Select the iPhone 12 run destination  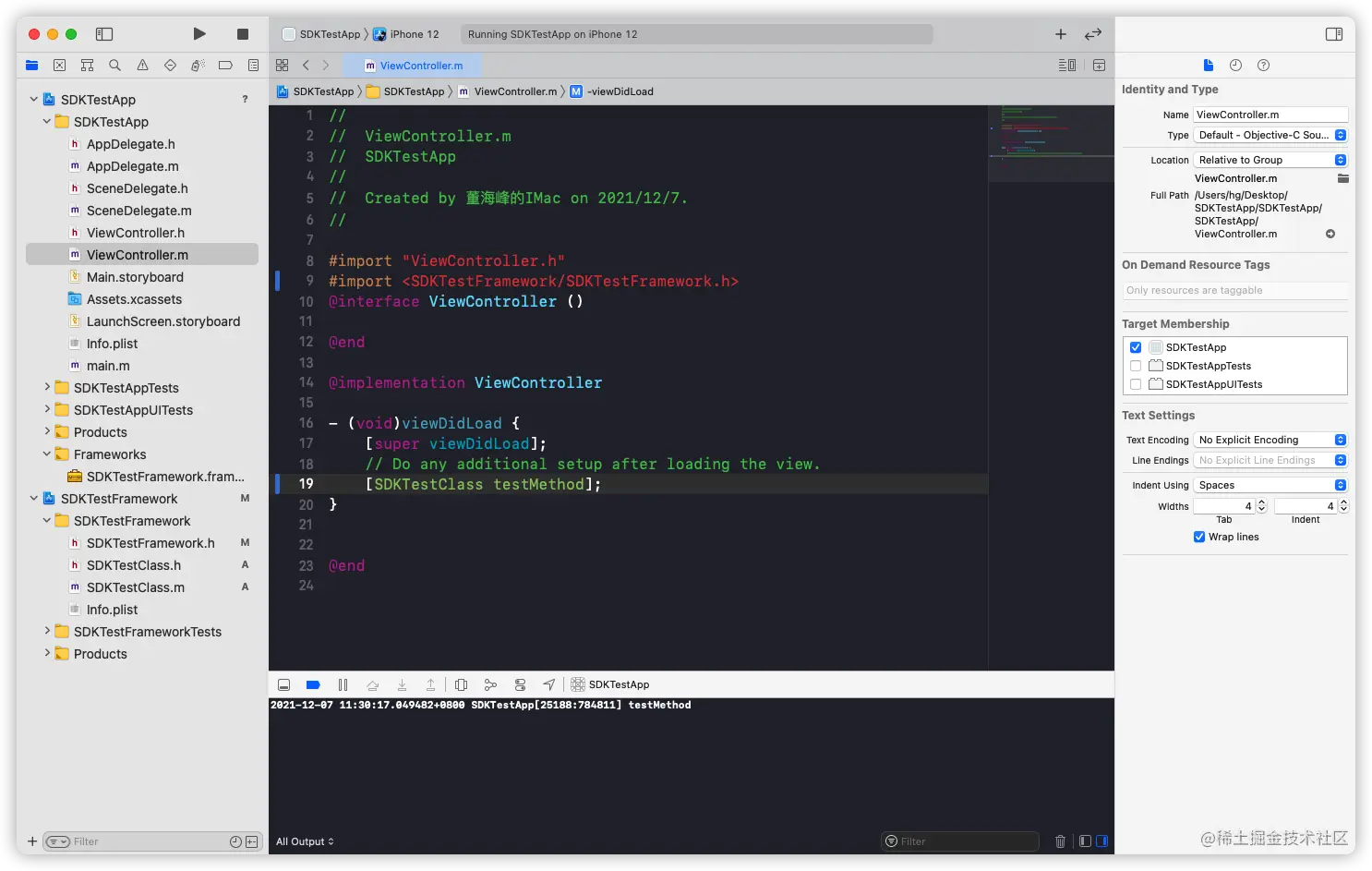406,34
